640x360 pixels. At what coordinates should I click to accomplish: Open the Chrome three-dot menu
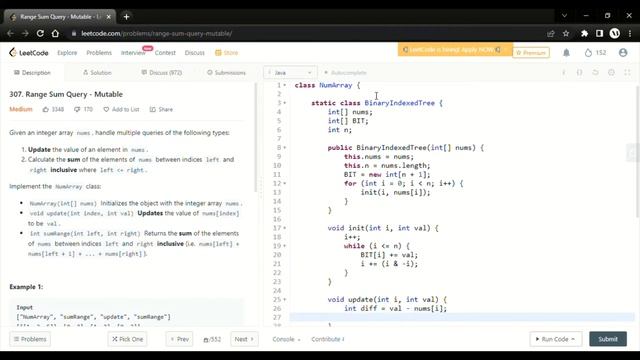(630, 33)
